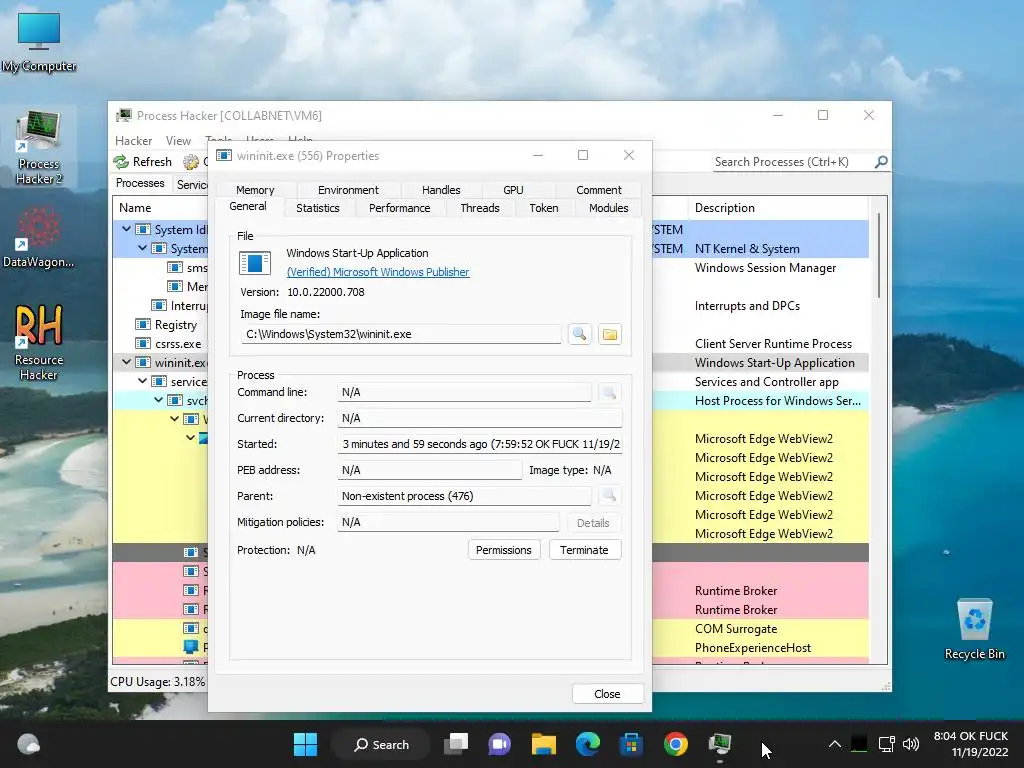The image size is (1024, 768).
Task: Click the Terminate button
Action: (584, 550)
